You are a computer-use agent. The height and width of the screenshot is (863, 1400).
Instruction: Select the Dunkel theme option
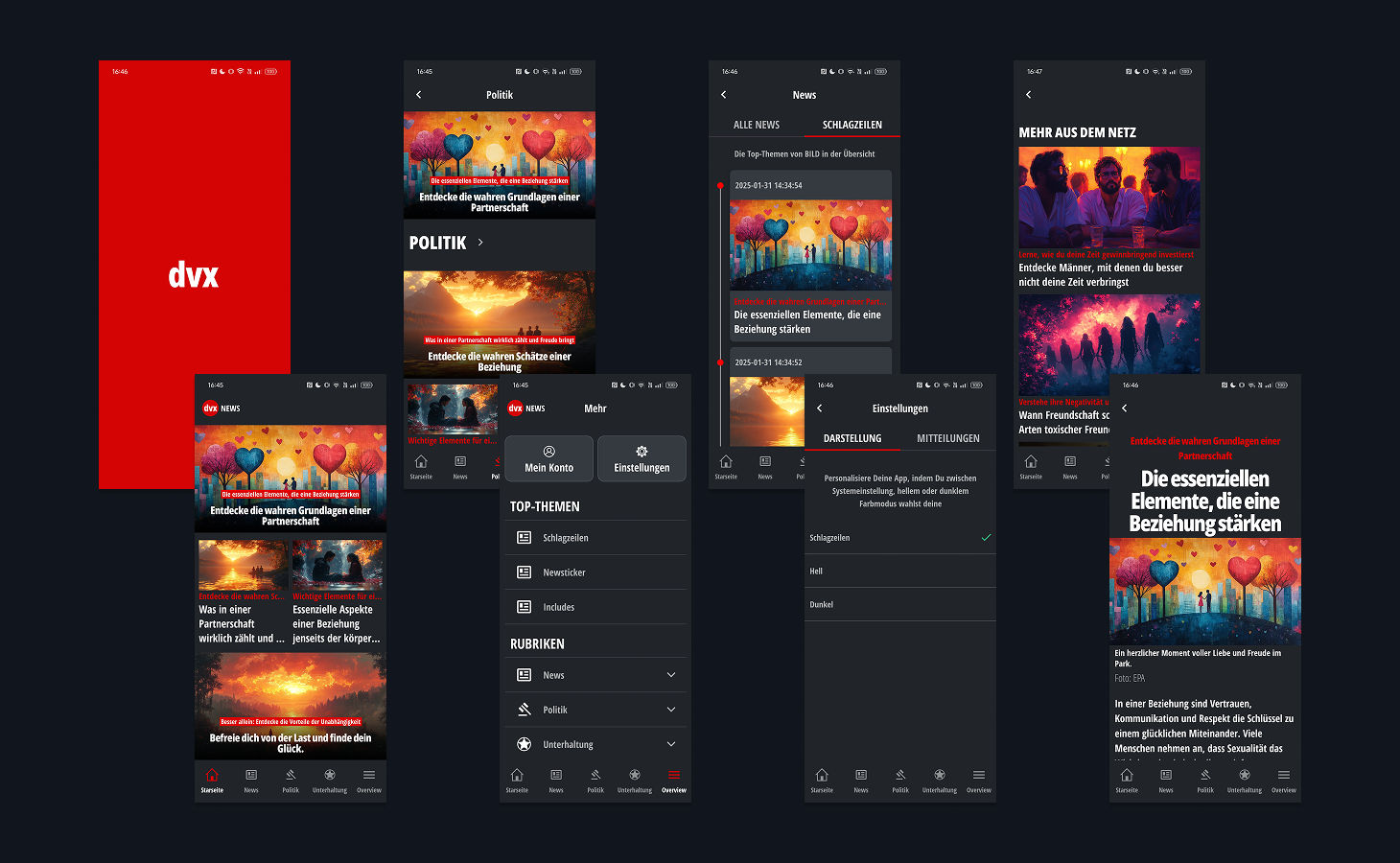pyautogui.click(x=900, y=605)
